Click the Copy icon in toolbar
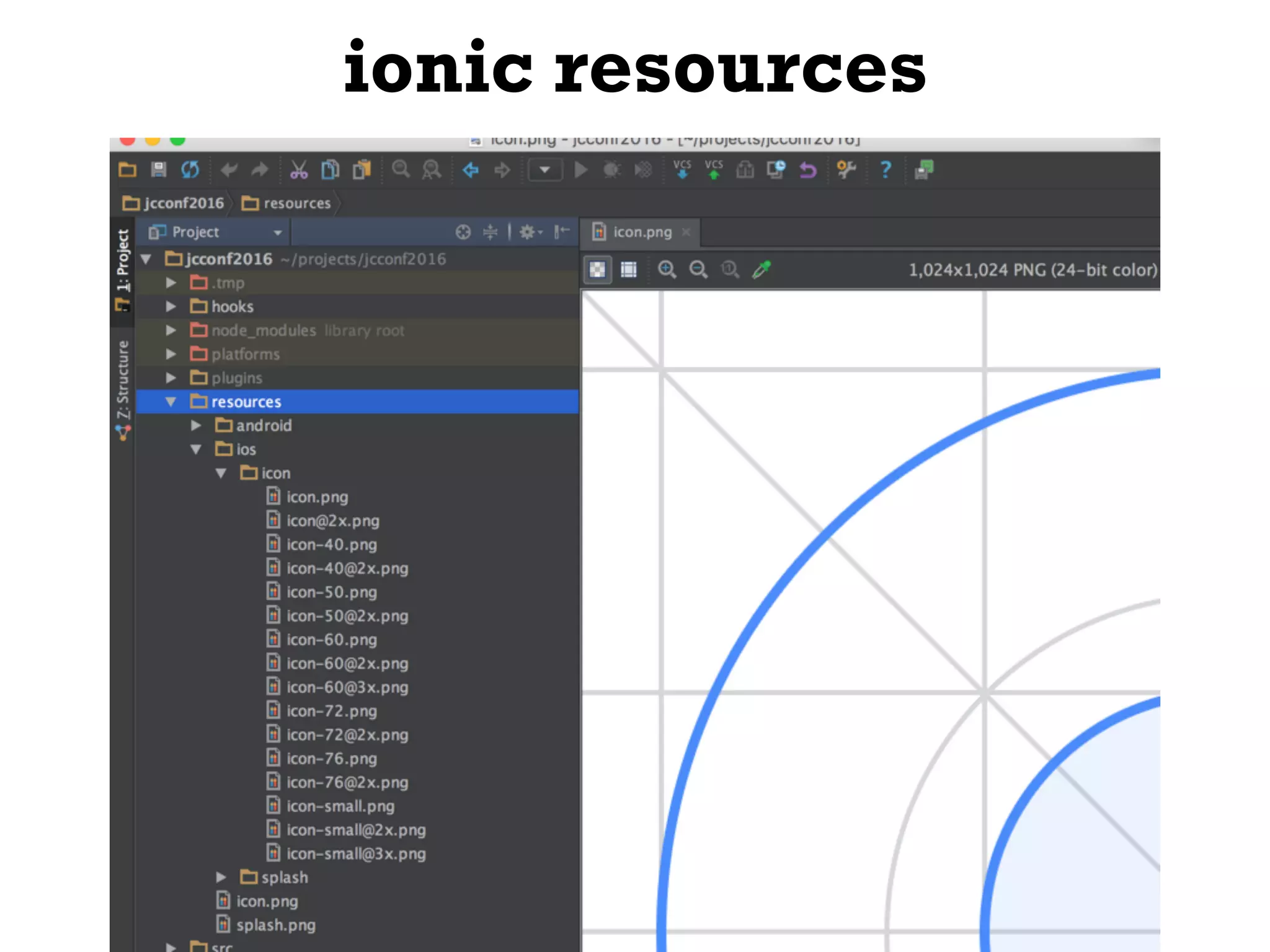Screen dimensions: 1270x952 (x=330, y=169)
